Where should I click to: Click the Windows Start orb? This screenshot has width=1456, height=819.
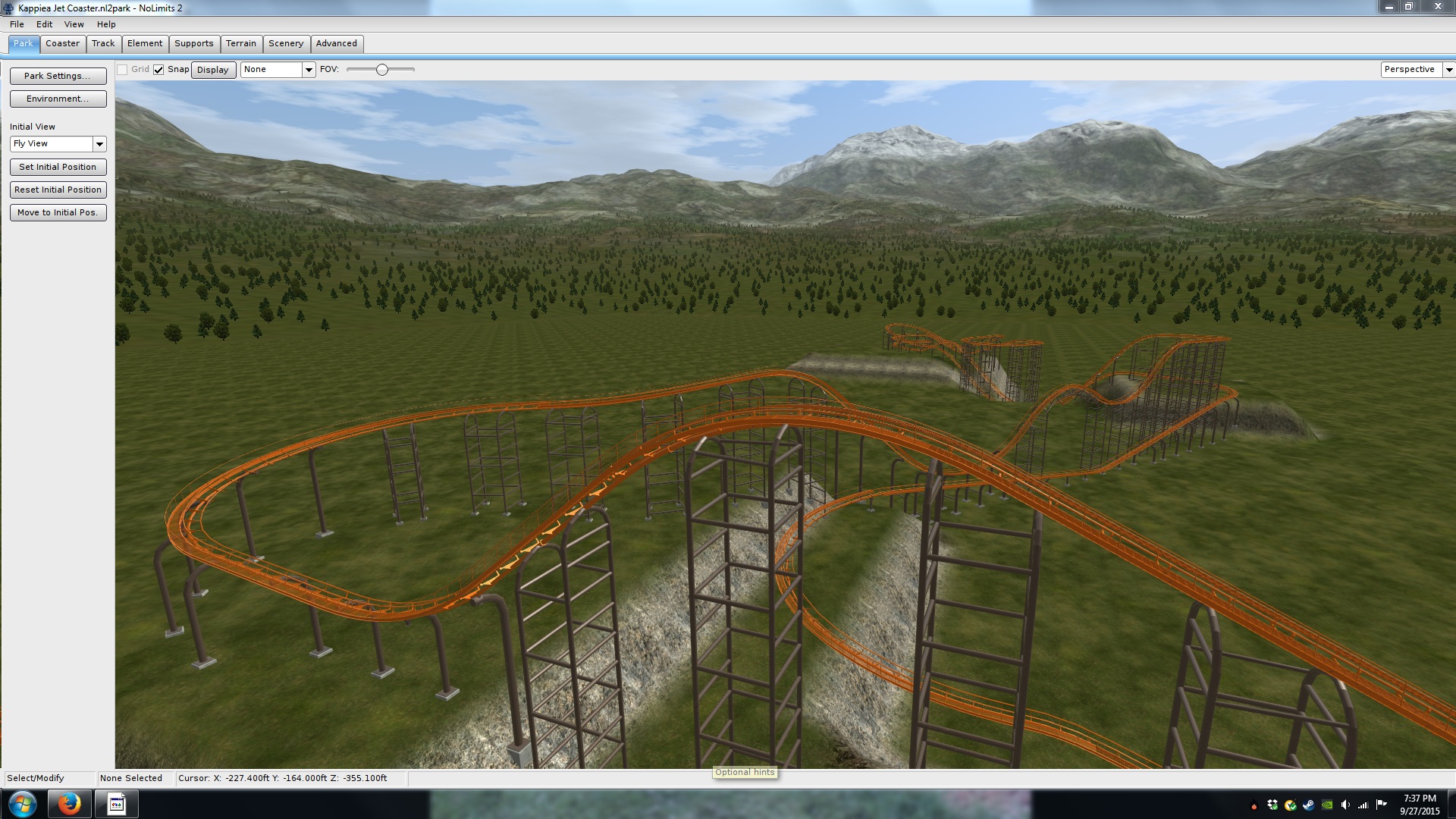pos(22,804)
